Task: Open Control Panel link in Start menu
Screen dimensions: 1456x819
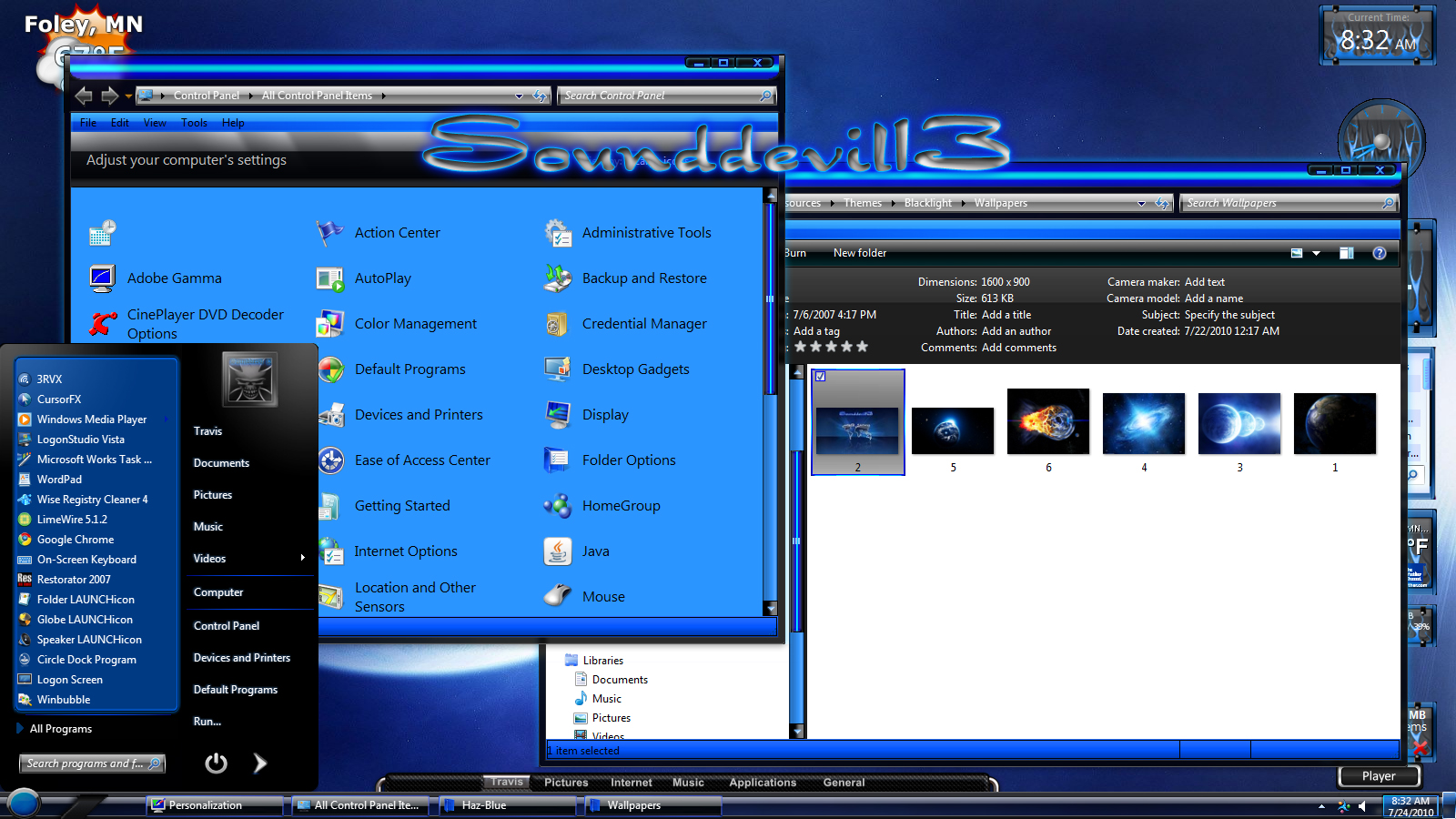Action: point(227,626)
